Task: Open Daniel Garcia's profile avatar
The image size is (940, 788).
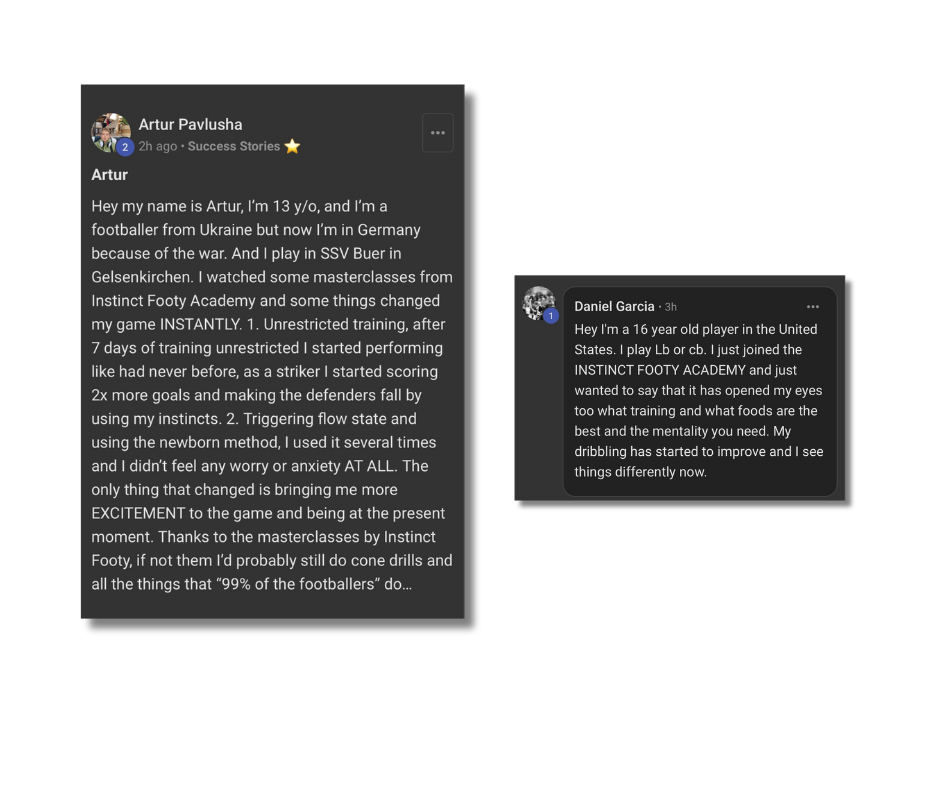Action: pyautogui.click(x=538, y=302)
